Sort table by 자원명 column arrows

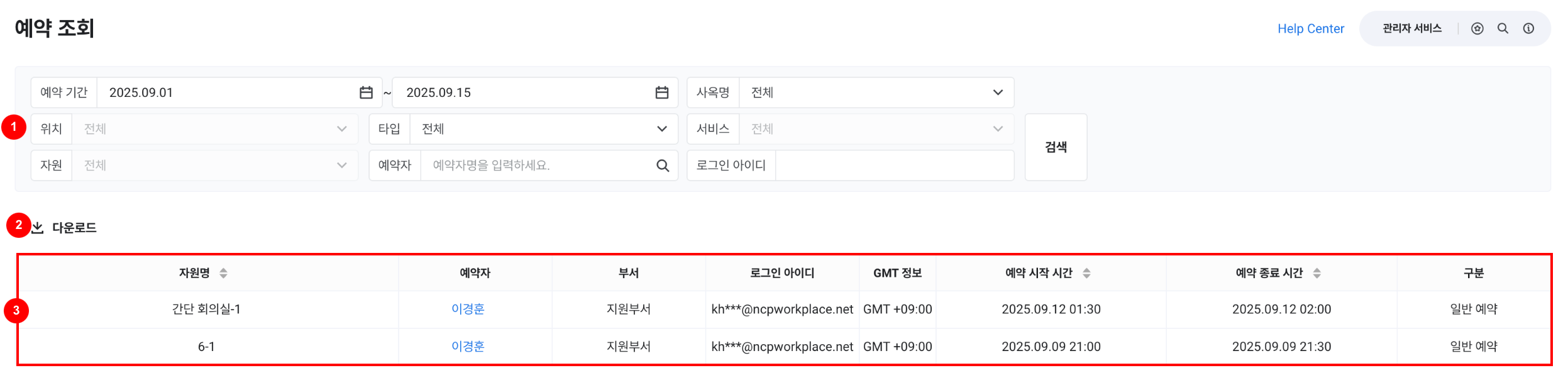[x=223, y=273]
